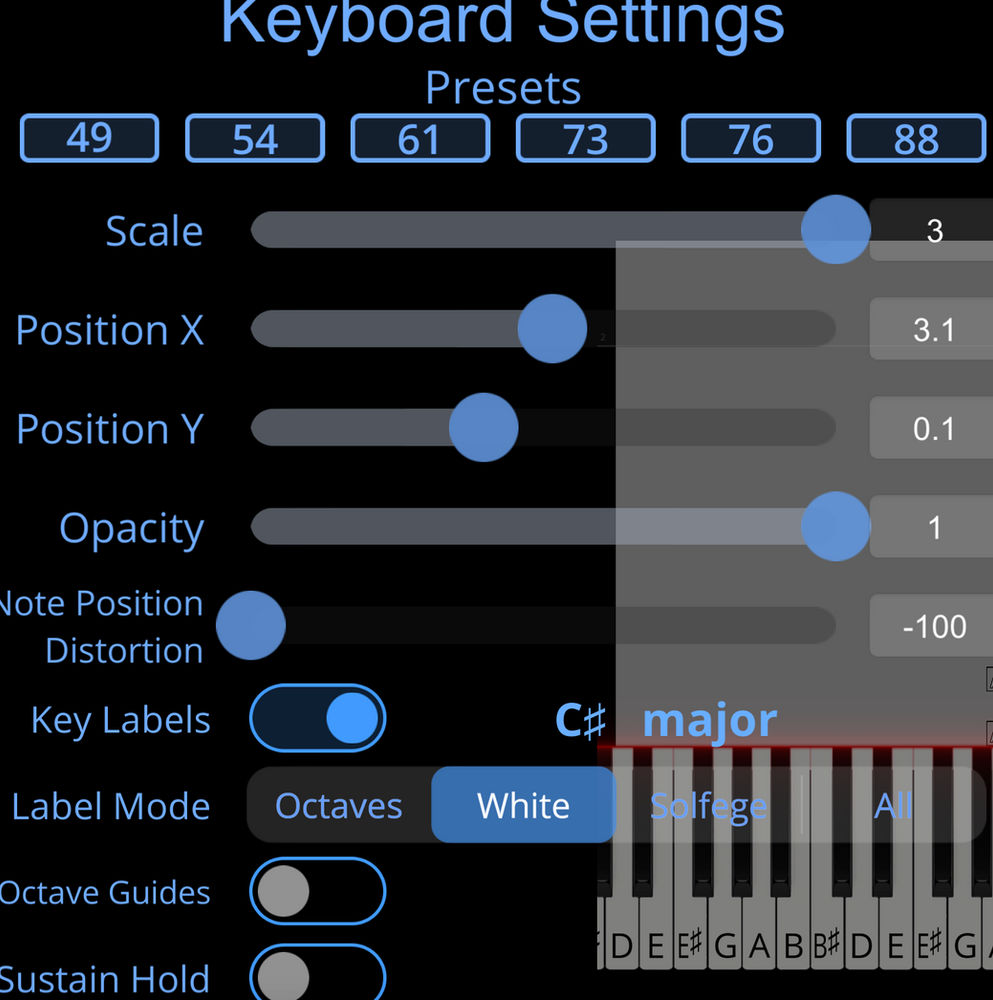Select Solfege label mode
Viewport: 993px width, 1000px height.
pyautogui.click(x=709, y=805)
